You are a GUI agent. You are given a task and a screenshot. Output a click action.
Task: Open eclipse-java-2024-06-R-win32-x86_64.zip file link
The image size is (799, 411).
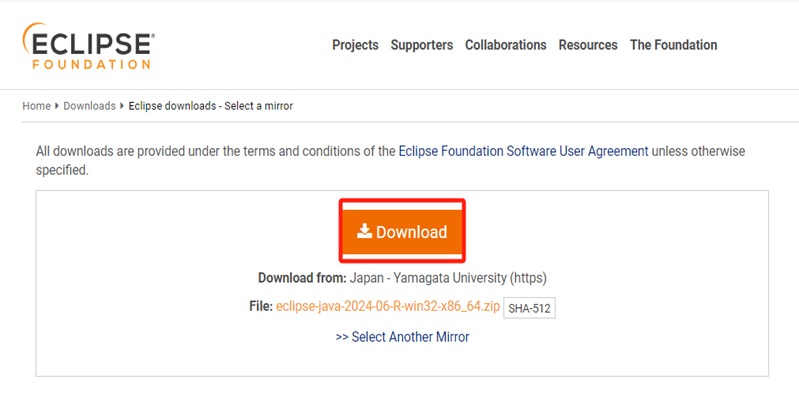click(x=388, y=307)
